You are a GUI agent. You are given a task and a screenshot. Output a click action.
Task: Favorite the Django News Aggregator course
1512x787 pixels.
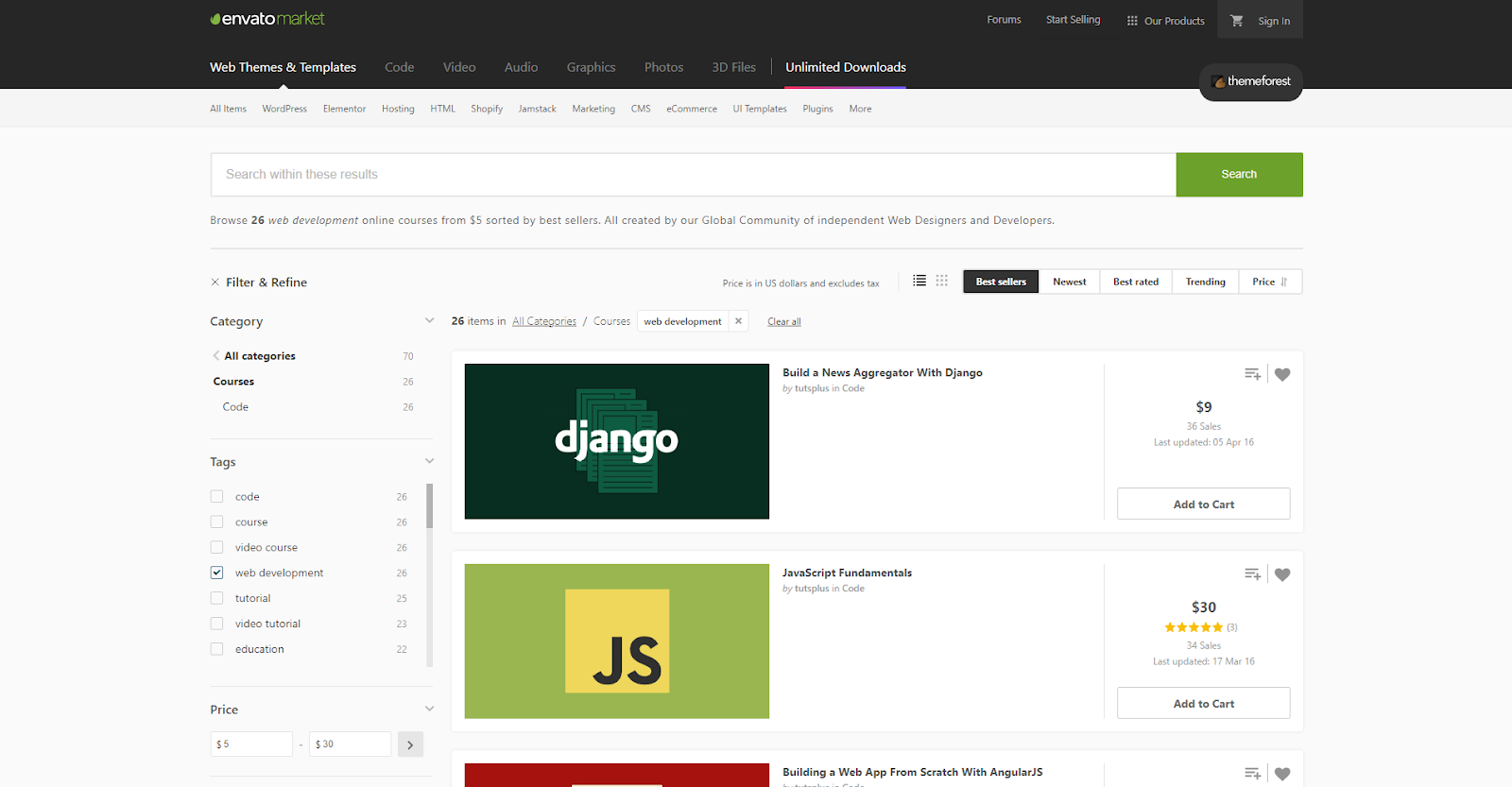(1282, 374)
